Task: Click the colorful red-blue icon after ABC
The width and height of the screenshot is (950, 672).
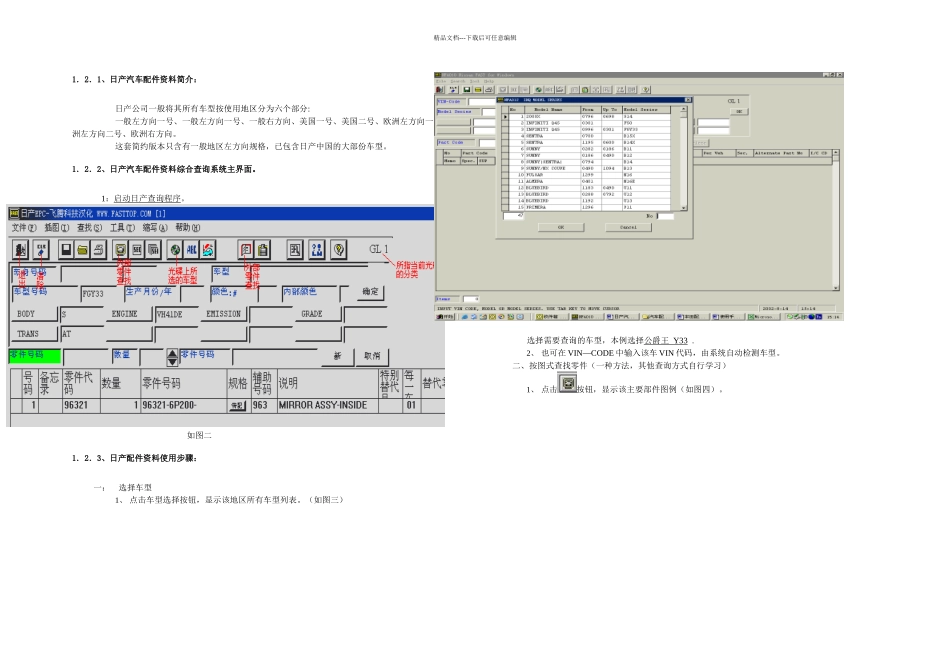Action: pos(208,250)
